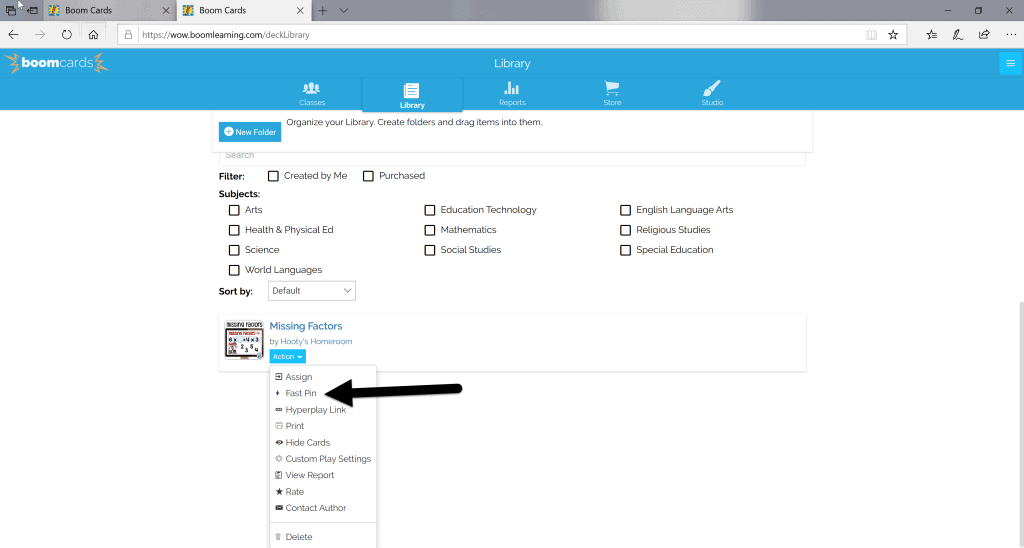Toggle reading view icon in address bar
1024x548 pixels.
coord(871,35)
